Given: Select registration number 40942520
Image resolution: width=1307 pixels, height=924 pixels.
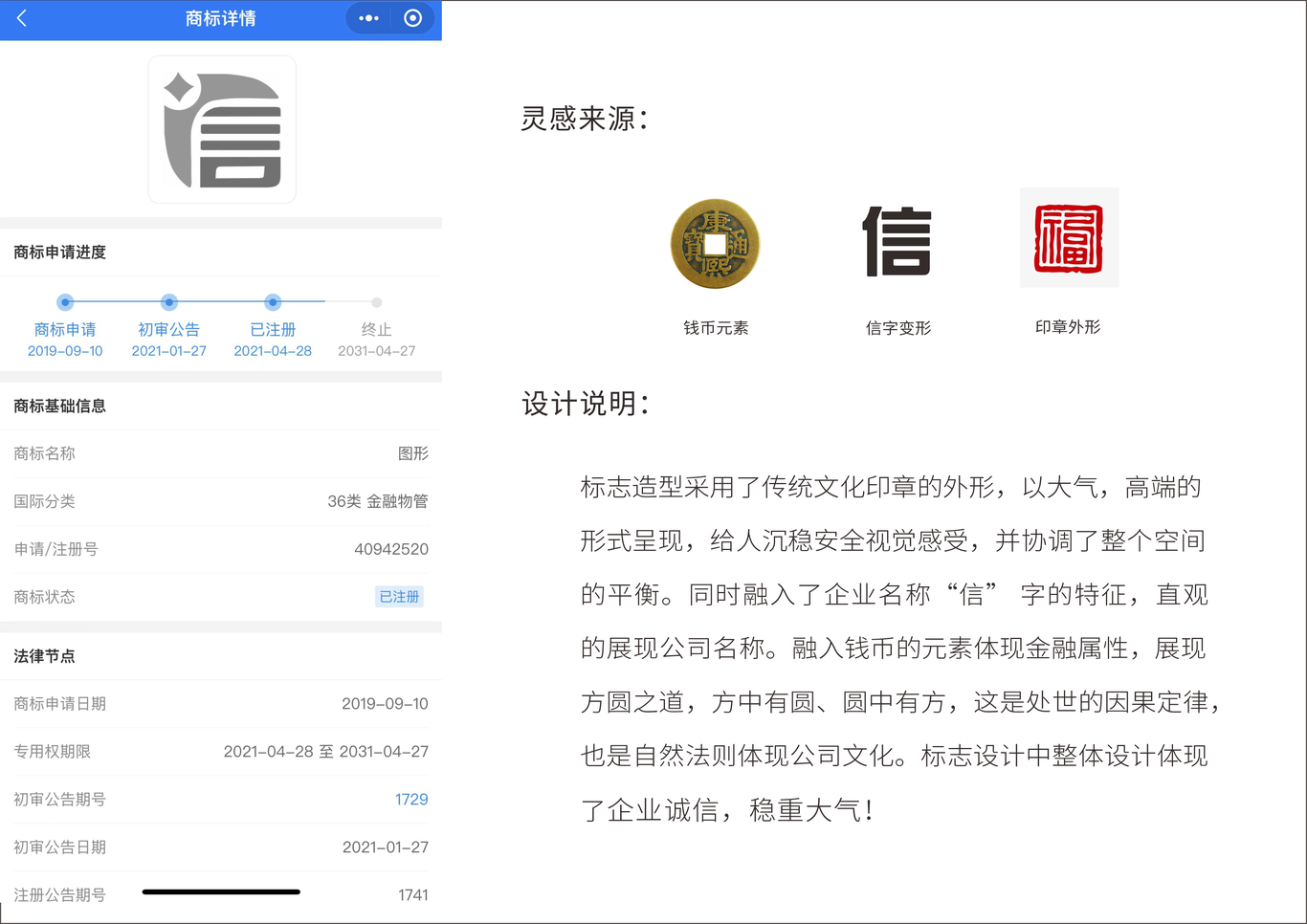Looking at the screenshot, I should click(x=391, y=549).
